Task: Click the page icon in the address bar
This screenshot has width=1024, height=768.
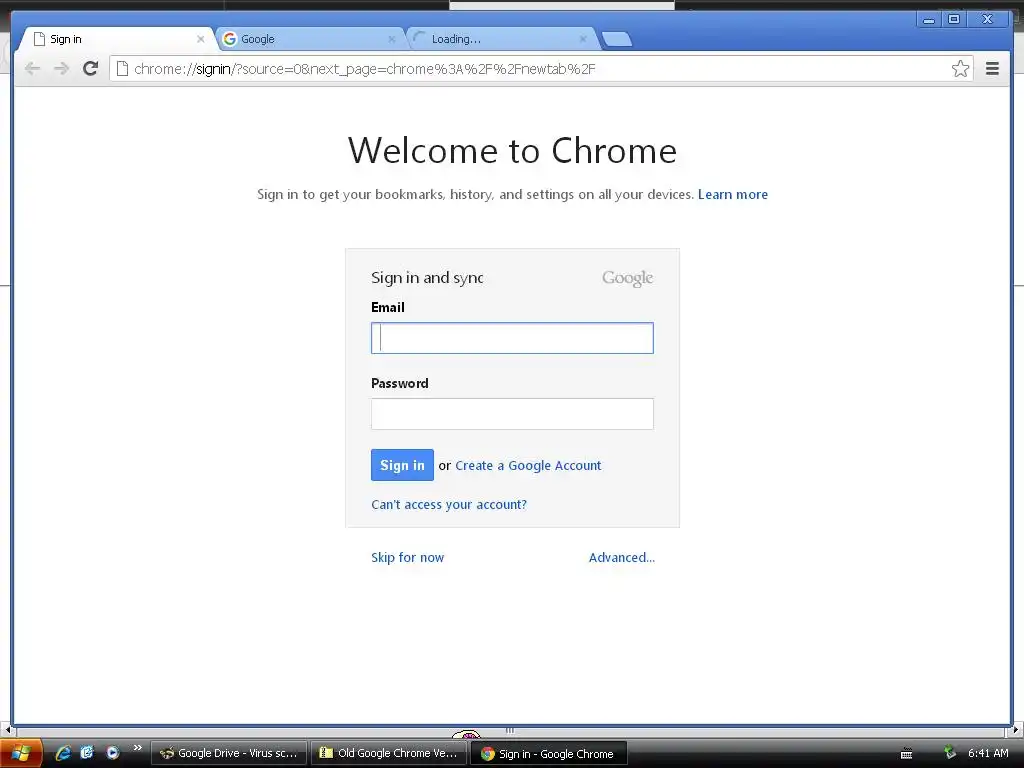Action: pos(122,69)
